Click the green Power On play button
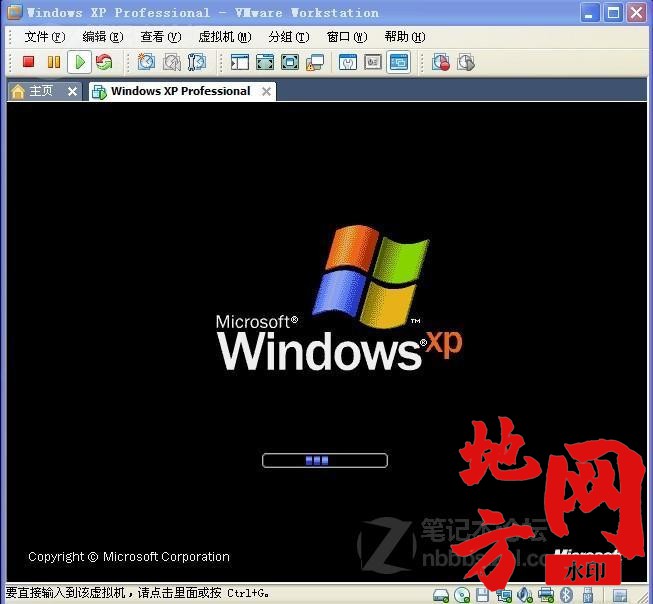The width and height of the screenshot is (653, 604). click(x=80, y=62)
